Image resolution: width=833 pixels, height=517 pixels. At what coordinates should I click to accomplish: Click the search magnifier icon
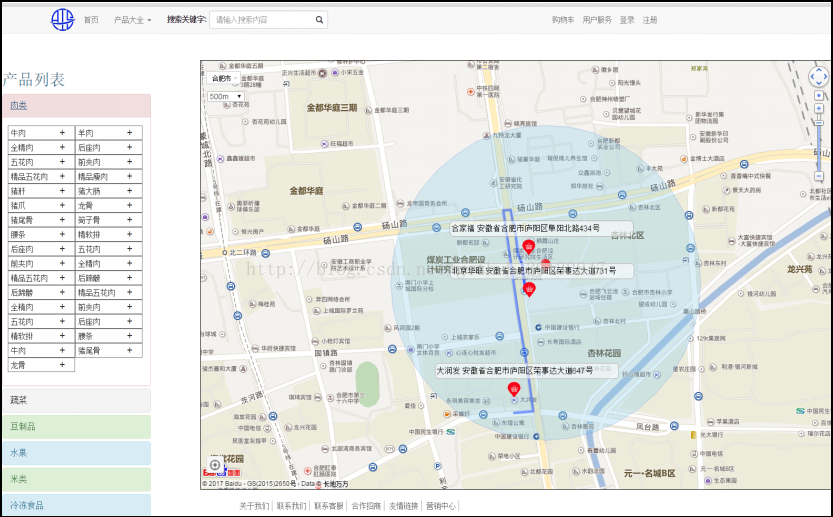pyautogui.click(x=319, y=20)
